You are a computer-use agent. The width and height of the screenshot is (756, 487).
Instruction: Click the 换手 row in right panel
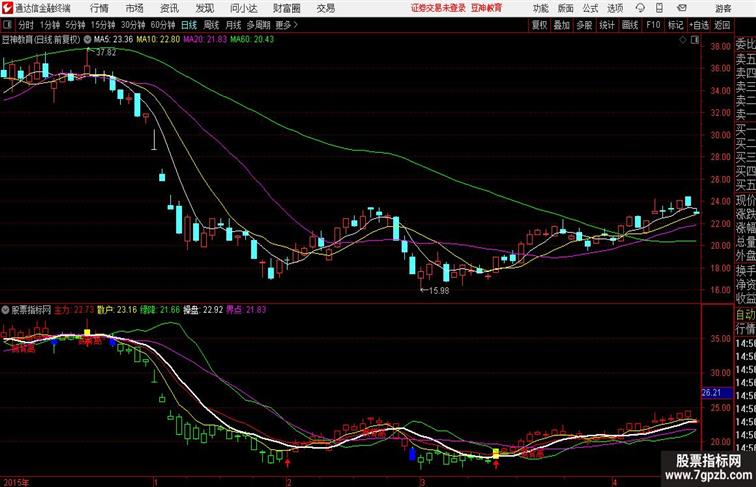(x=745, y=271)
